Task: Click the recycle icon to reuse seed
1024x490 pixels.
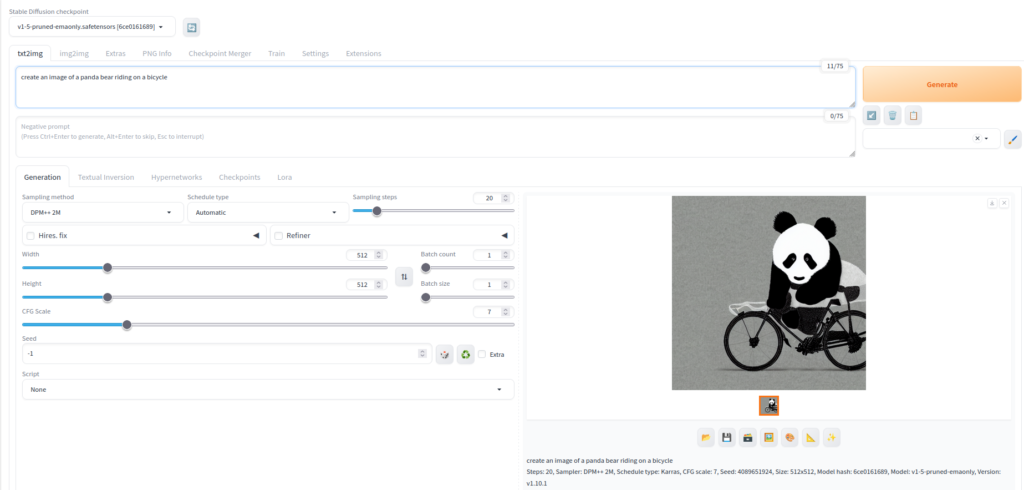Action: [465, 354]
